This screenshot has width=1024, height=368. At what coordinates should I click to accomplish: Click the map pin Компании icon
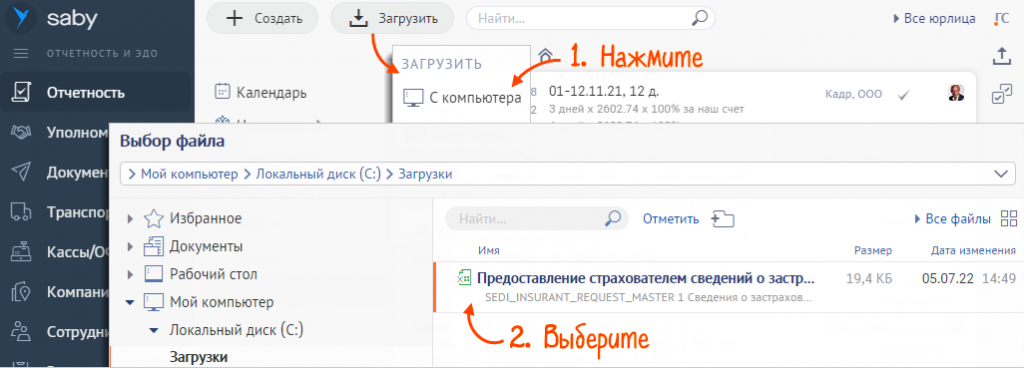click(22, 292)
